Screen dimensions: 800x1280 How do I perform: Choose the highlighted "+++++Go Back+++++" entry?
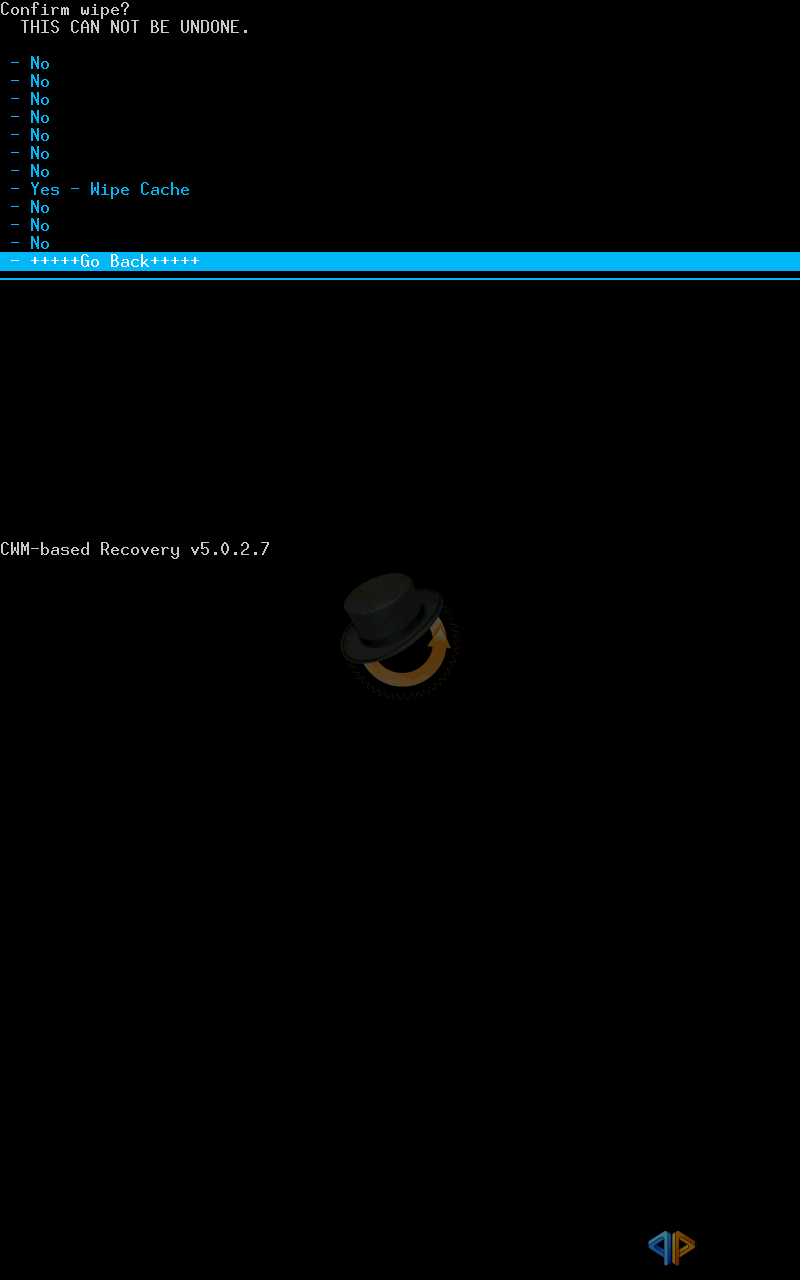click(400, 261)
